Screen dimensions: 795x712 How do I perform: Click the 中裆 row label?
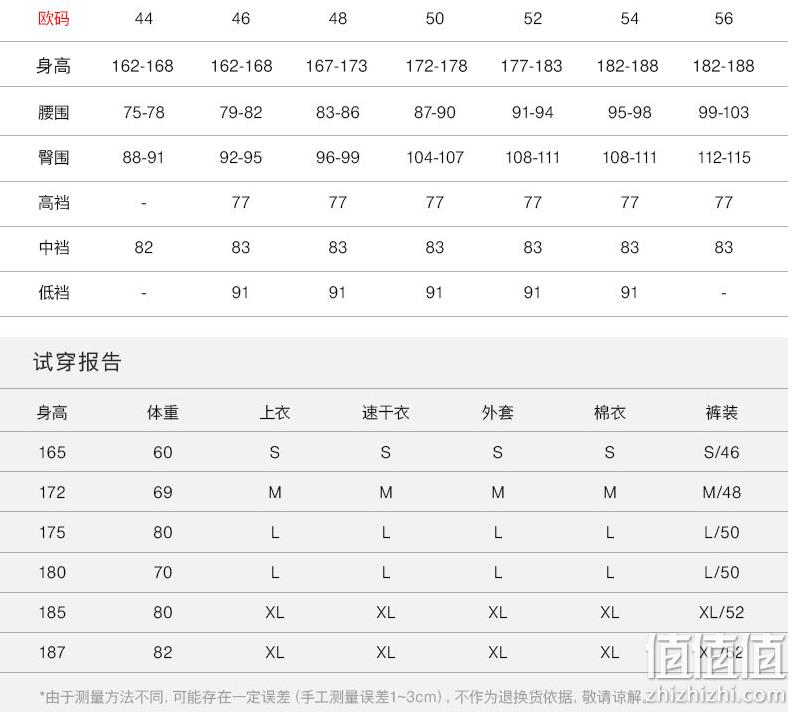[53, 247]
